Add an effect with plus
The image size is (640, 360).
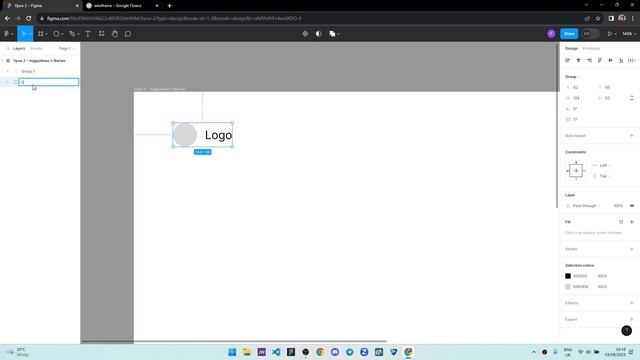[x=632, y=303]
